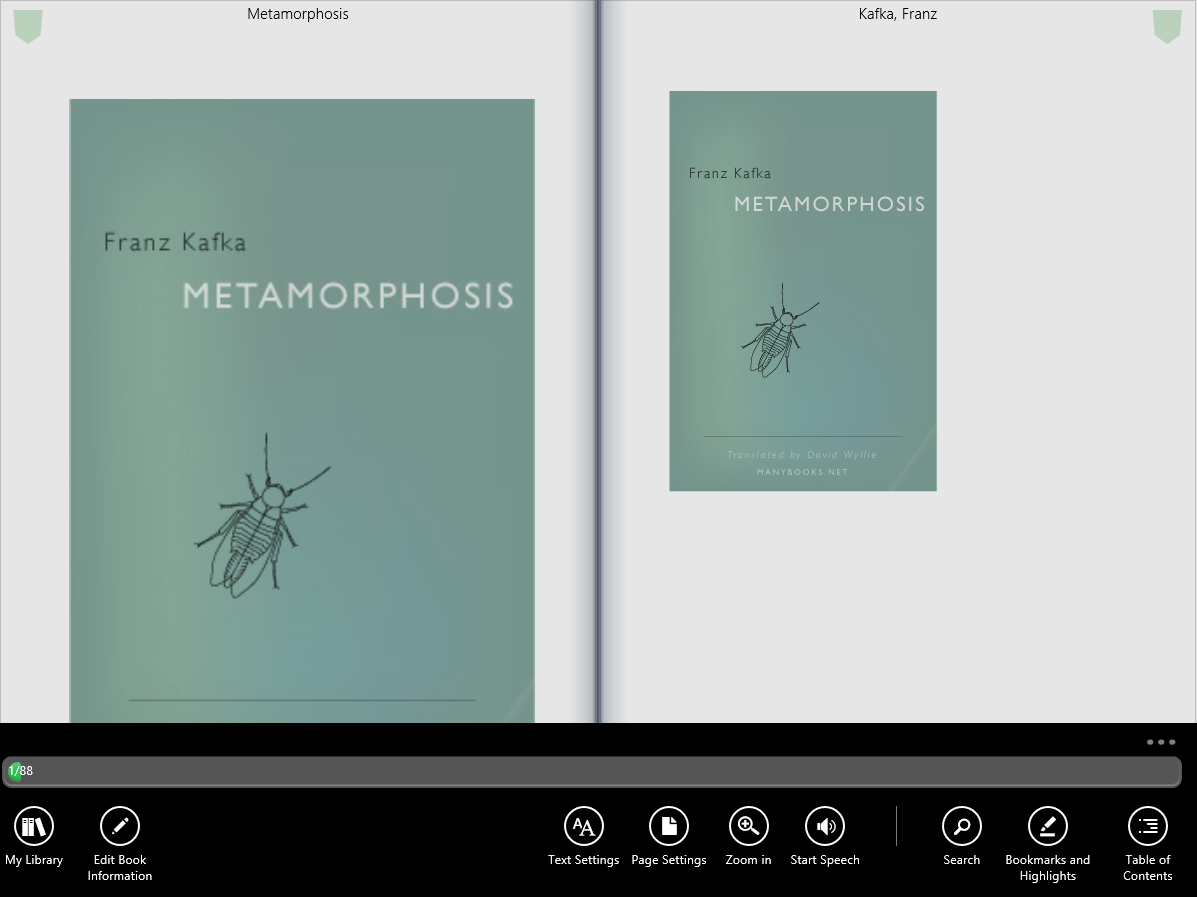This screenshot has height=897, width=1197.
Task: Toggle bookmark on the left page
Action: coord(28,26)
